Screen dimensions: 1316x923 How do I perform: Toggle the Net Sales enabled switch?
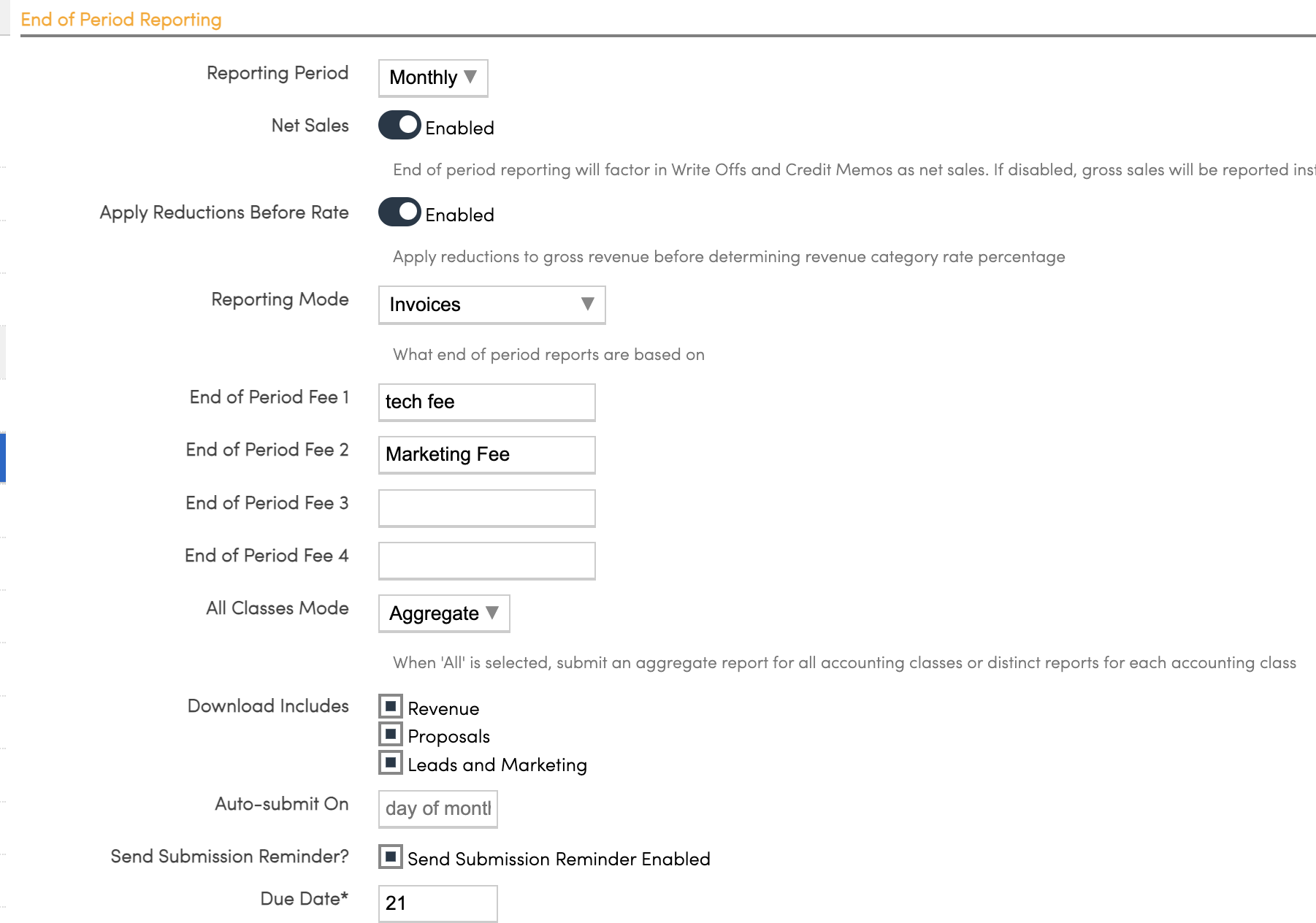click(399, 125)
